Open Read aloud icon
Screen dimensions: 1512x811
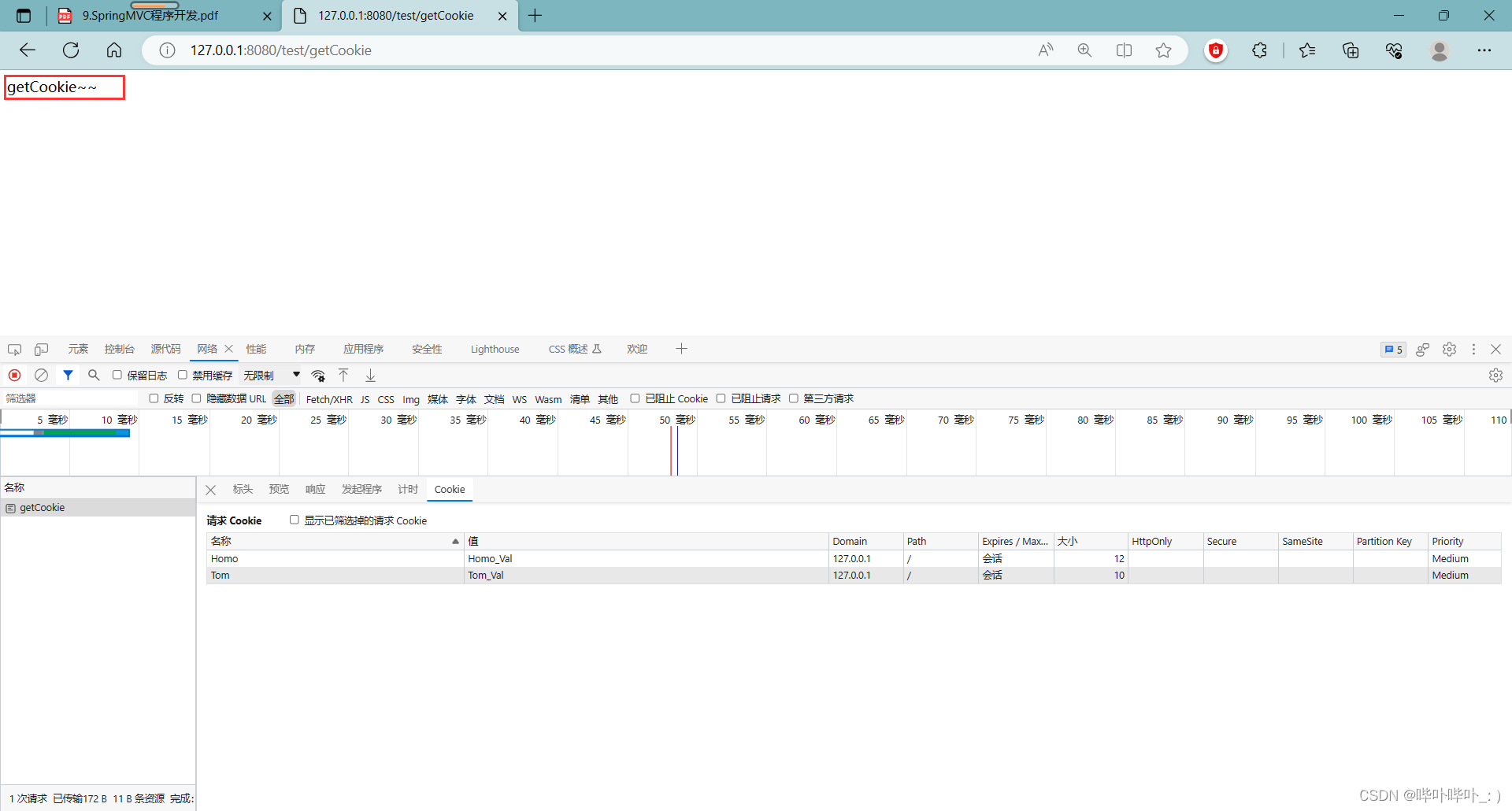pos(1046,50)
